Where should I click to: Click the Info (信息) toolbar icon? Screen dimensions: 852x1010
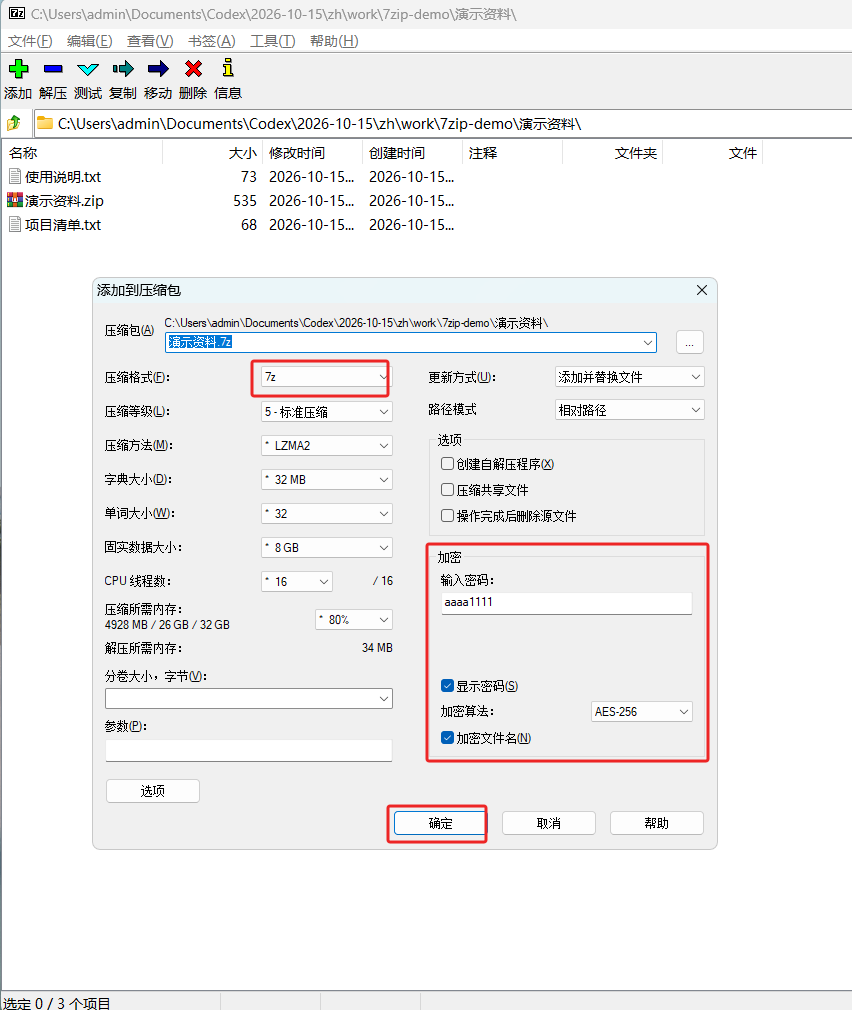coord(228,68)
